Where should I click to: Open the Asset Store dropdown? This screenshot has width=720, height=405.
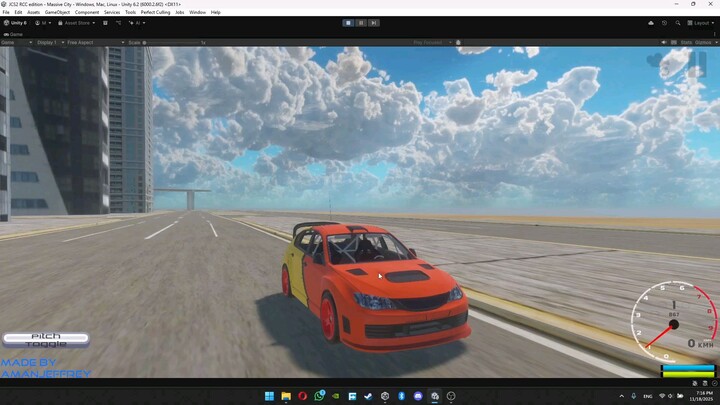tap(76, 22)
